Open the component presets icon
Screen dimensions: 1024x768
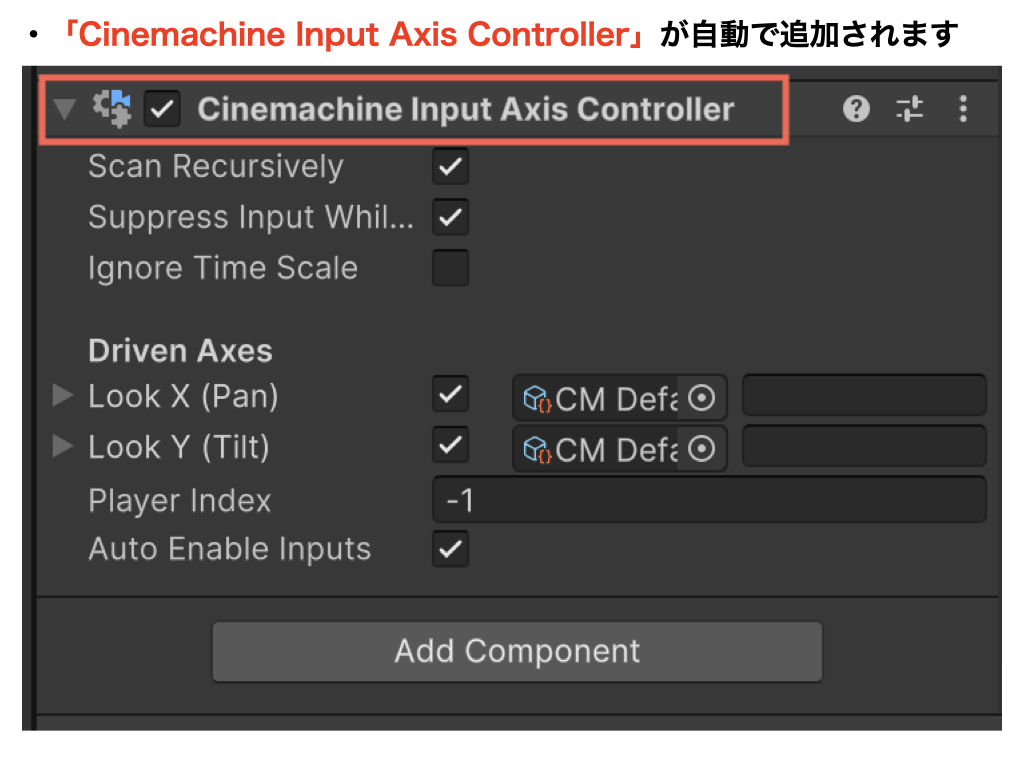(909, 109)
